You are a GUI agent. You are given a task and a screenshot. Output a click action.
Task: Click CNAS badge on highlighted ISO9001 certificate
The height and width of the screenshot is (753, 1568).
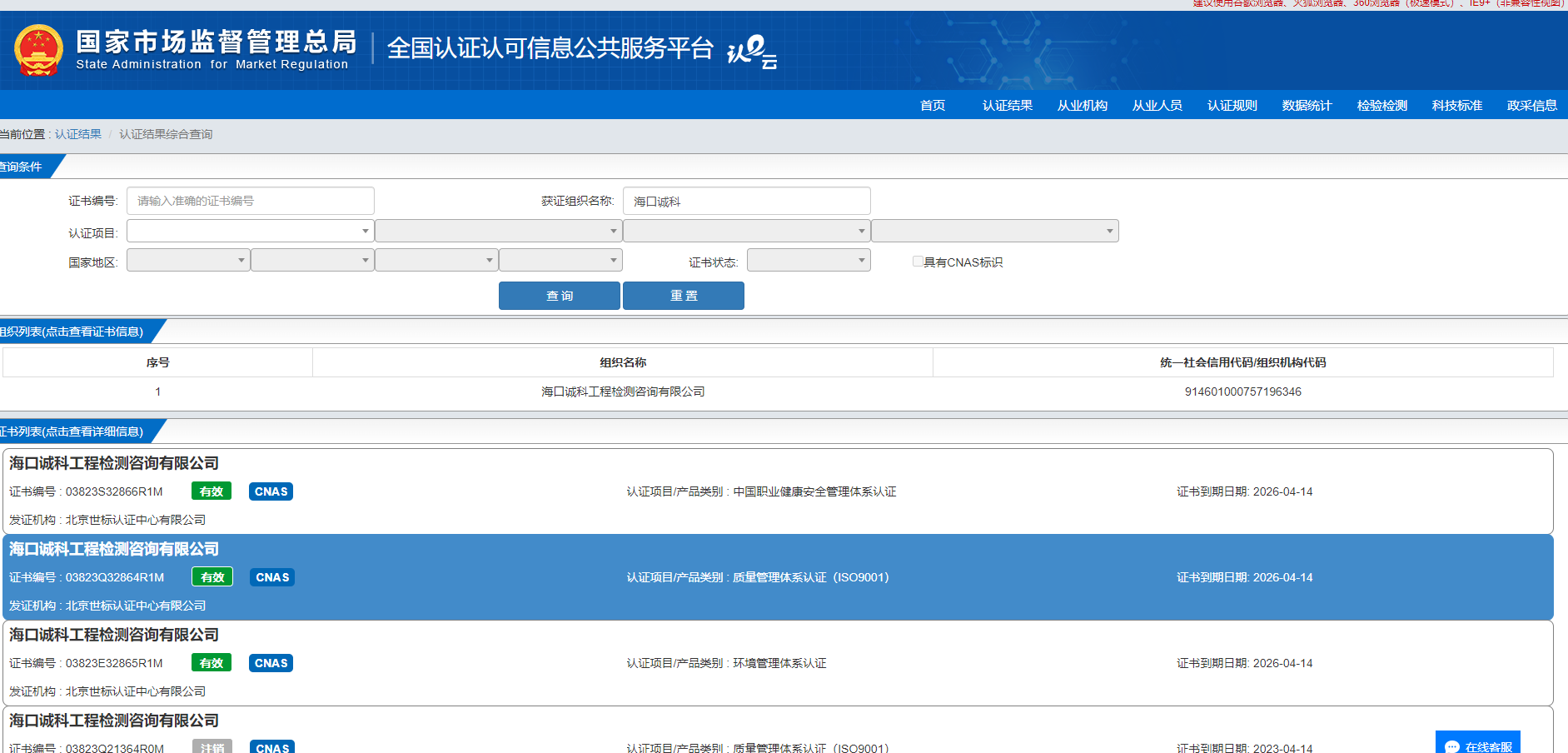272,577
